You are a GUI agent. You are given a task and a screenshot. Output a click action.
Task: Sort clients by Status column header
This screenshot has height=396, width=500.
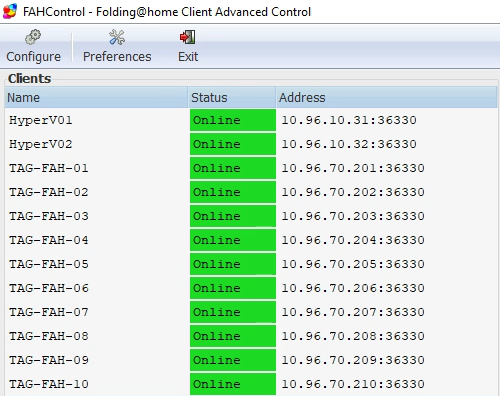click(232, 98)
